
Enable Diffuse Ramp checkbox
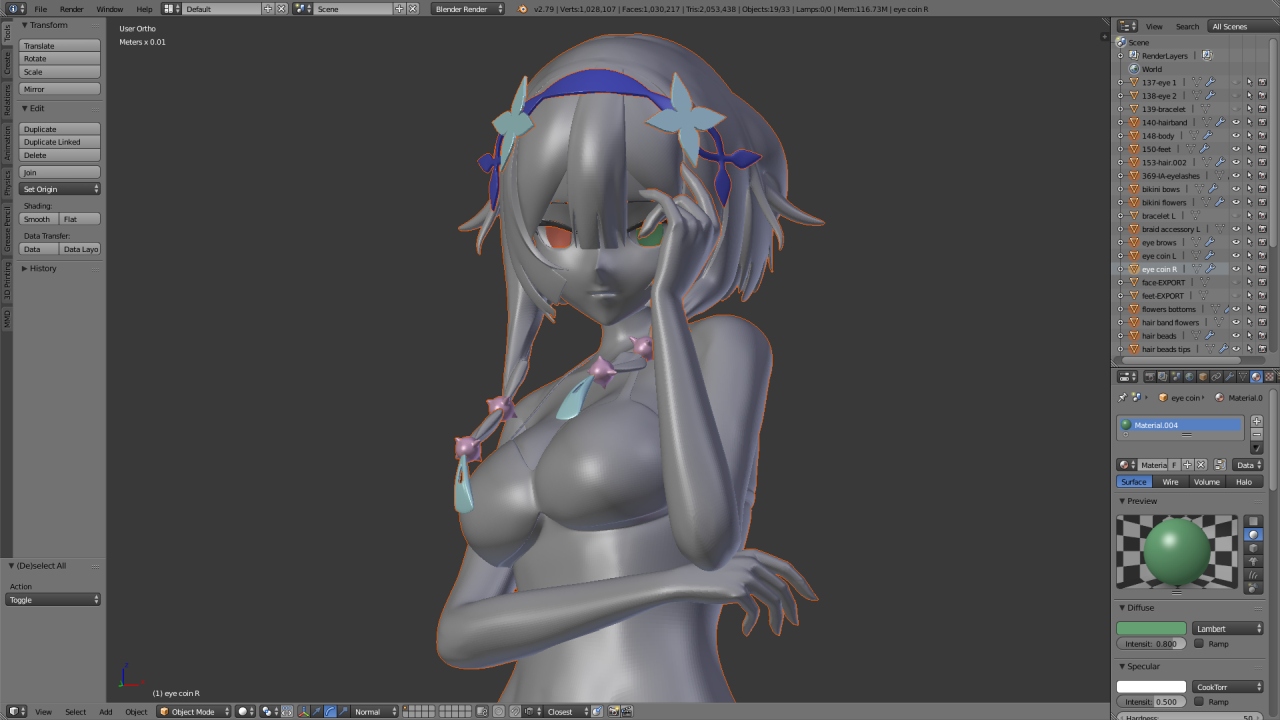(1199, 644)
